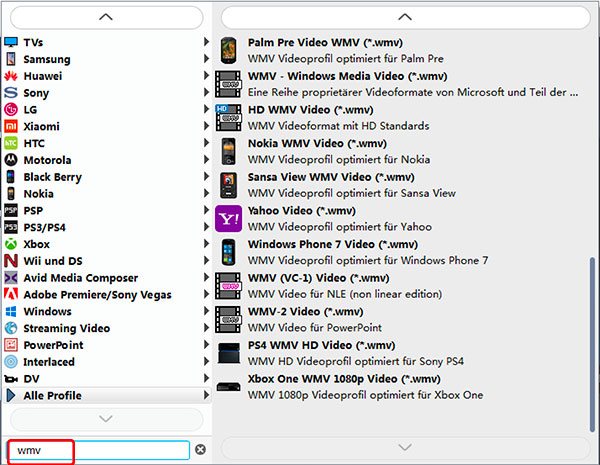Screen dimensions: 600x465
Task: Open the PSP category
Action: (x=107, y=210)
